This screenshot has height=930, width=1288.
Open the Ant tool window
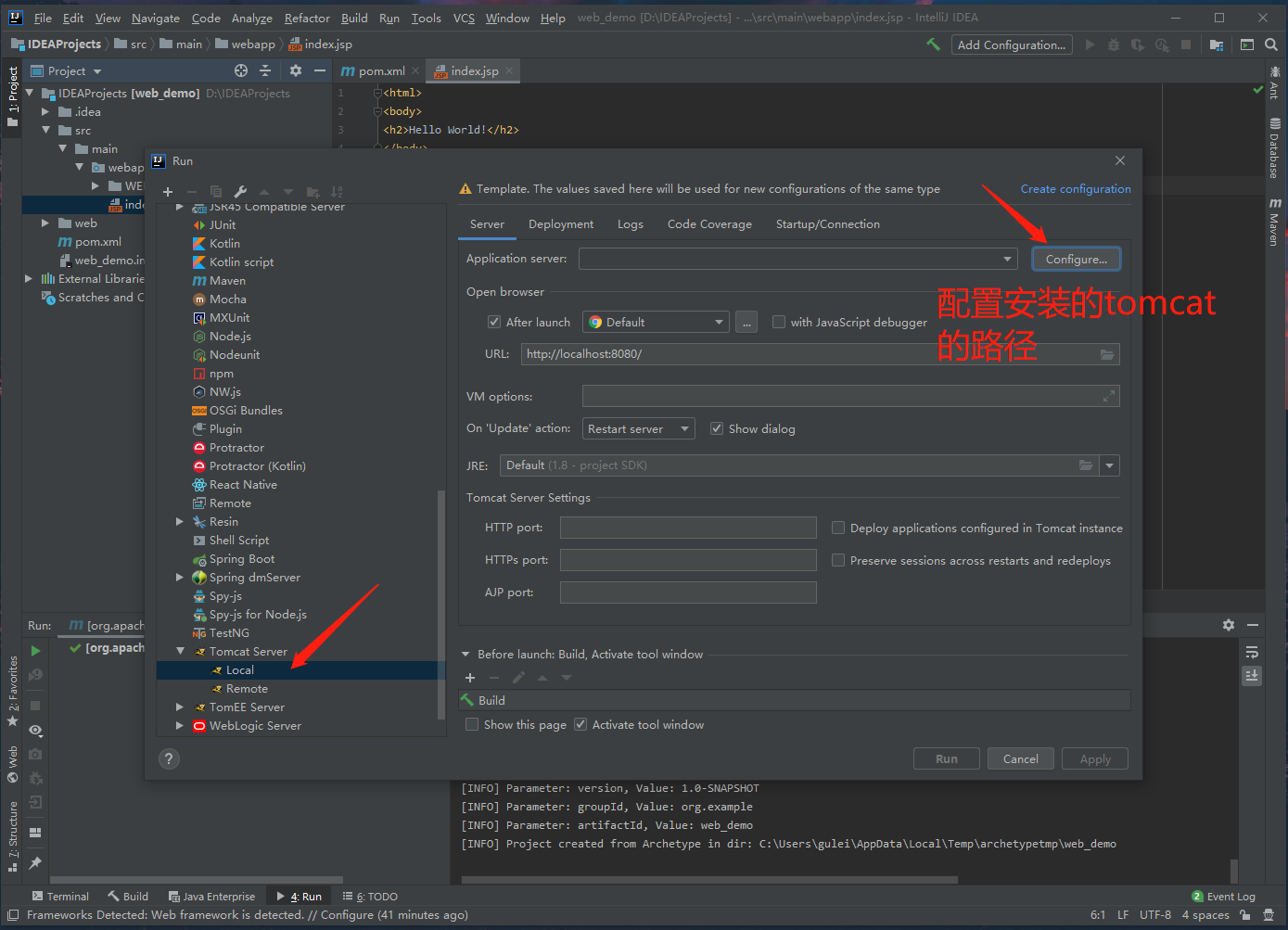click(x=1274, y=83)
